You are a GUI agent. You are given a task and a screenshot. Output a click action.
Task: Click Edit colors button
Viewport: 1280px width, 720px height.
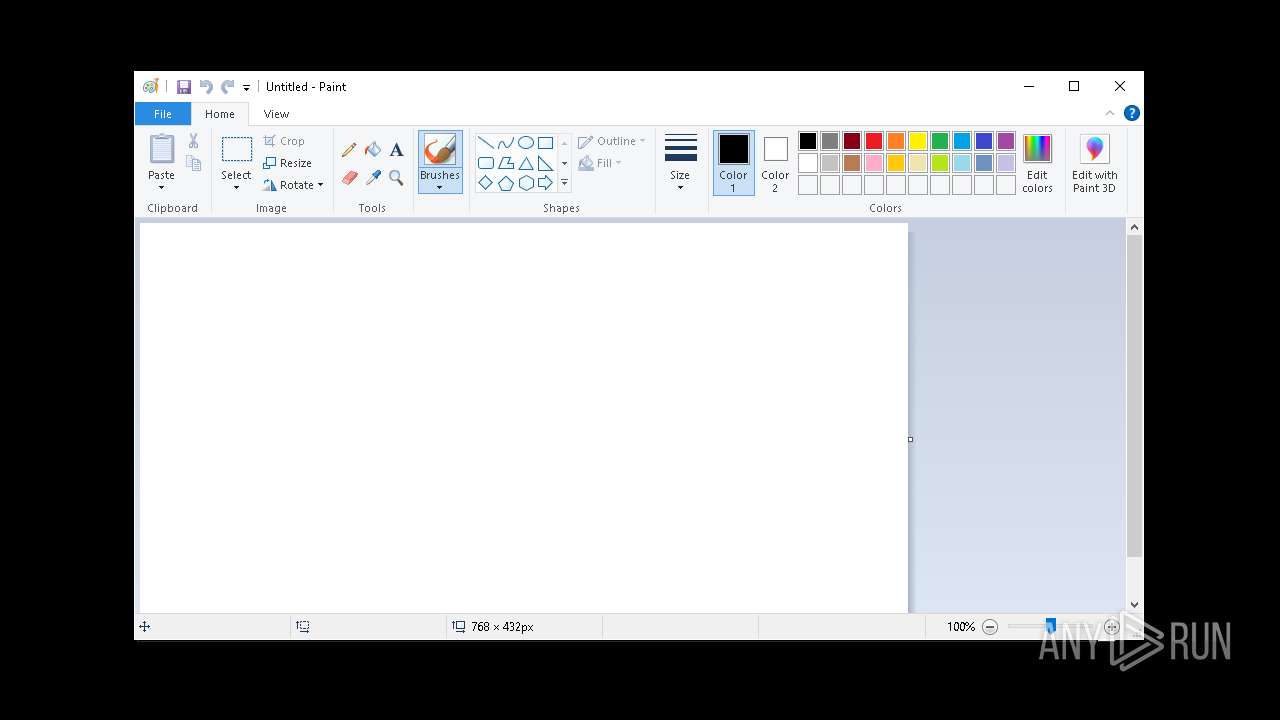[1037, 164]
